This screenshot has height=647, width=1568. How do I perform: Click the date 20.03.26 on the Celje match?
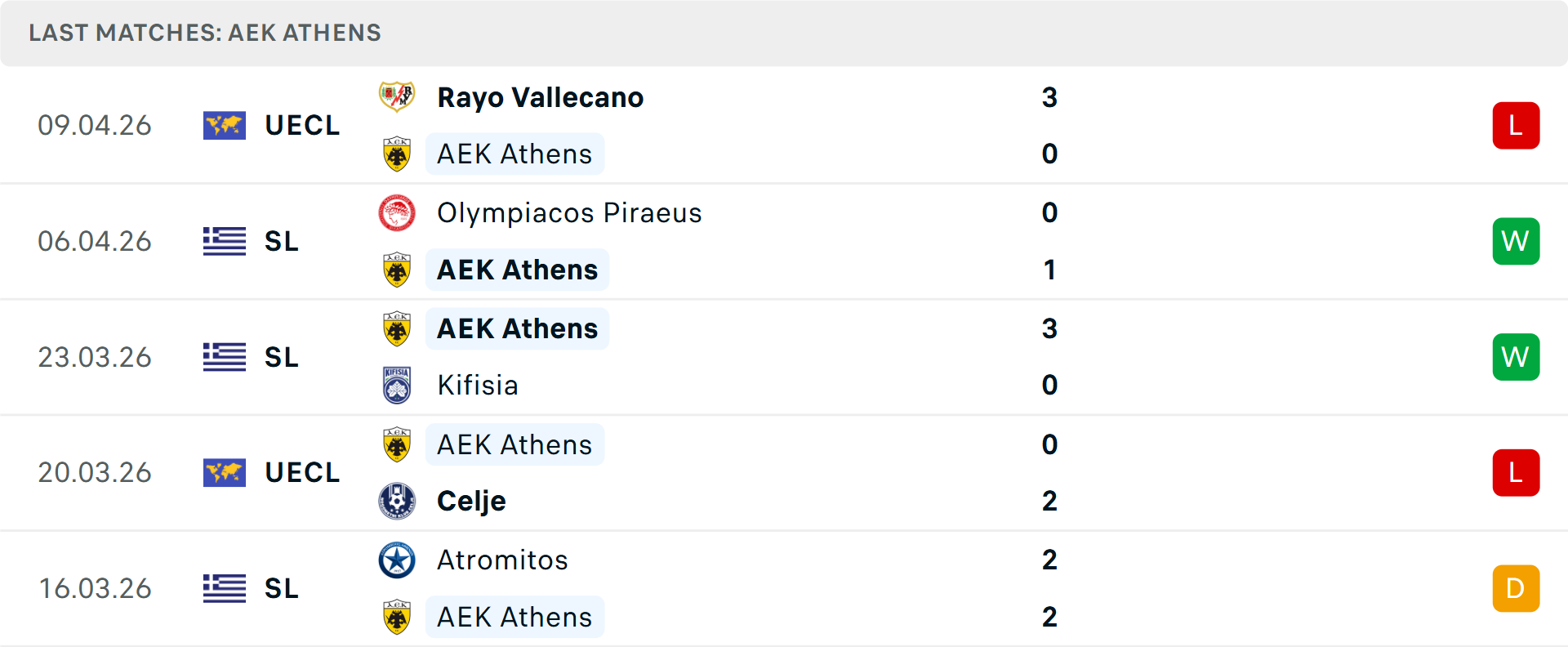point(95,472)
